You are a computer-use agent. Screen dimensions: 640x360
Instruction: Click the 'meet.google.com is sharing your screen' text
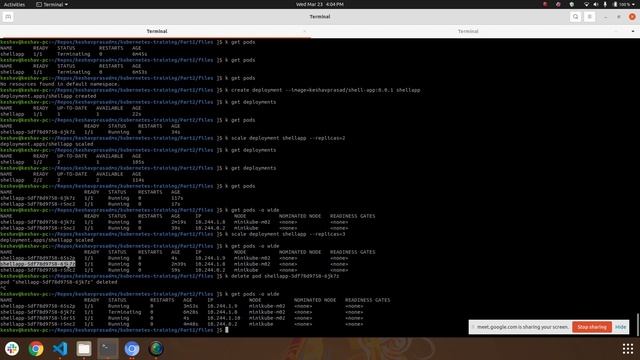(522, 327)
